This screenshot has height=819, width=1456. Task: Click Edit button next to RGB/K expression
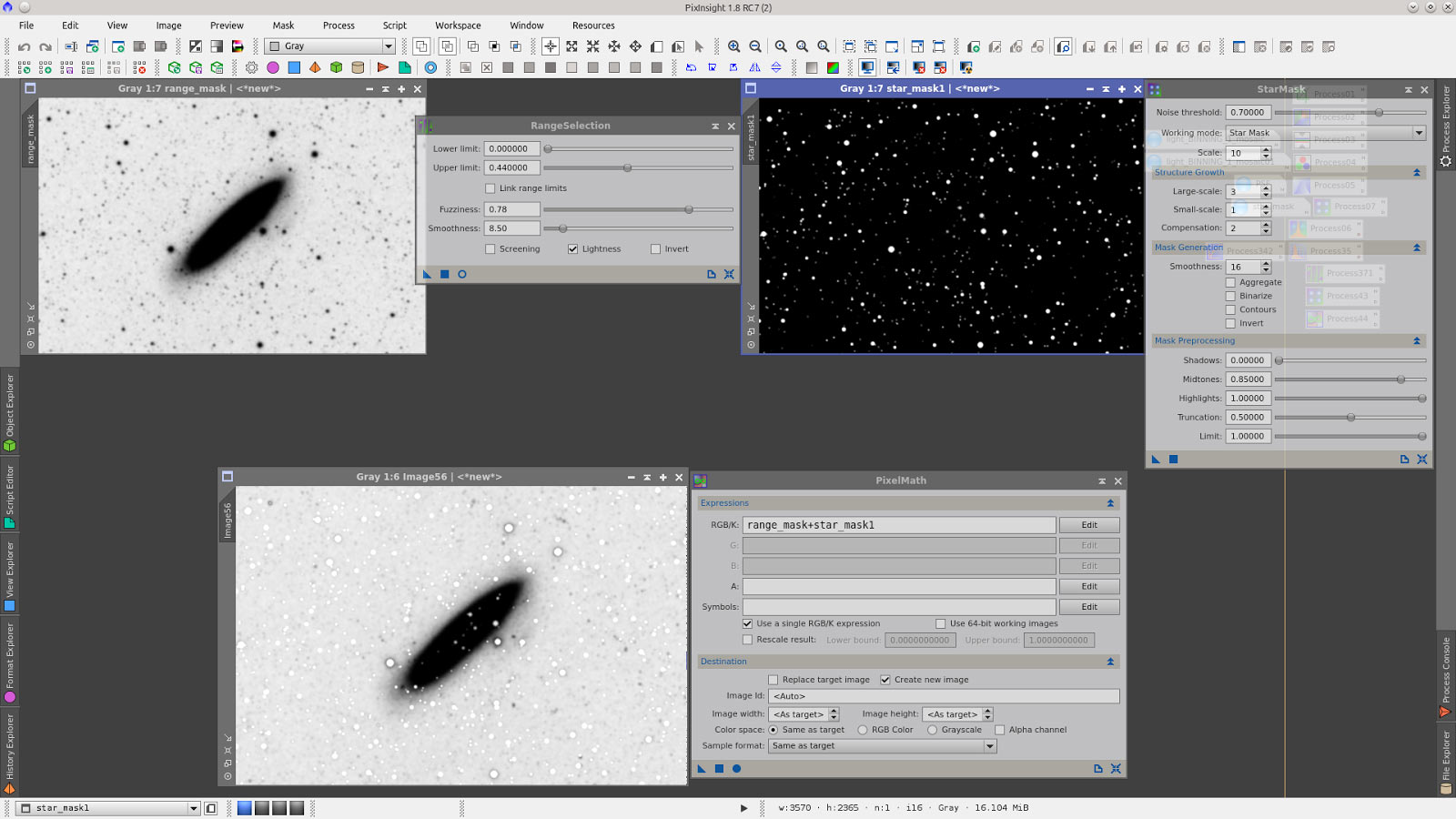tap(1088, 525)
